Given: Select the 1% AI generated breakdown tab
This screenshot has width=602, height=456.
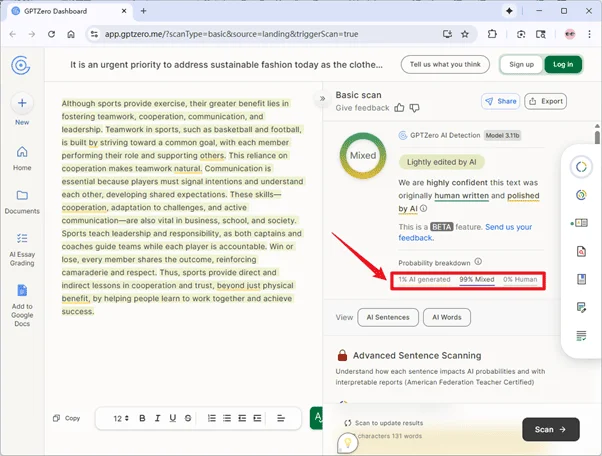Looking at the screenshot, I should pos(424,280).
